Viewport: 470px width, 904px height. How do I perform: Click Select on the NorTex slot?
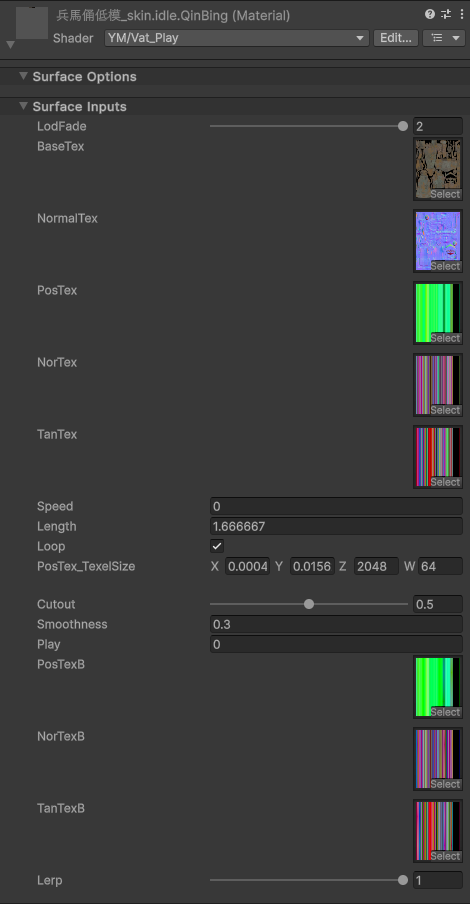(x=445, y=410)
